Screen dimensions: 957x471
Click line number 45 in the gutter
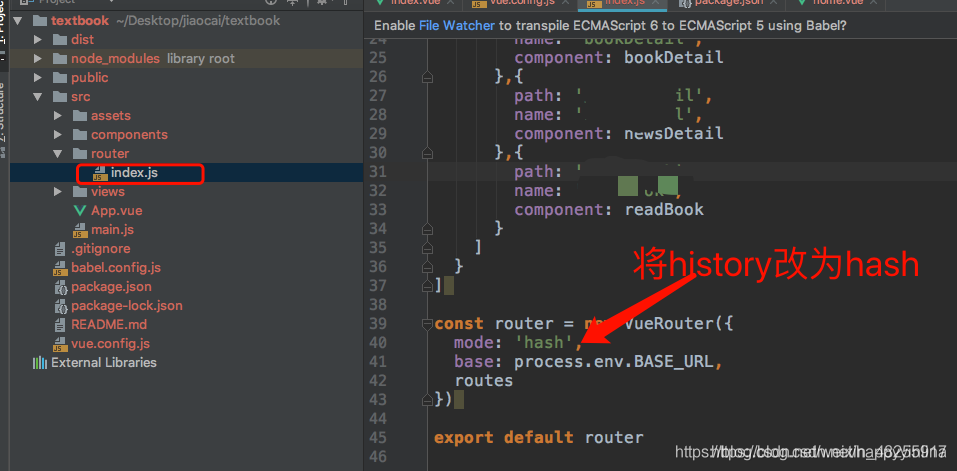378,437
